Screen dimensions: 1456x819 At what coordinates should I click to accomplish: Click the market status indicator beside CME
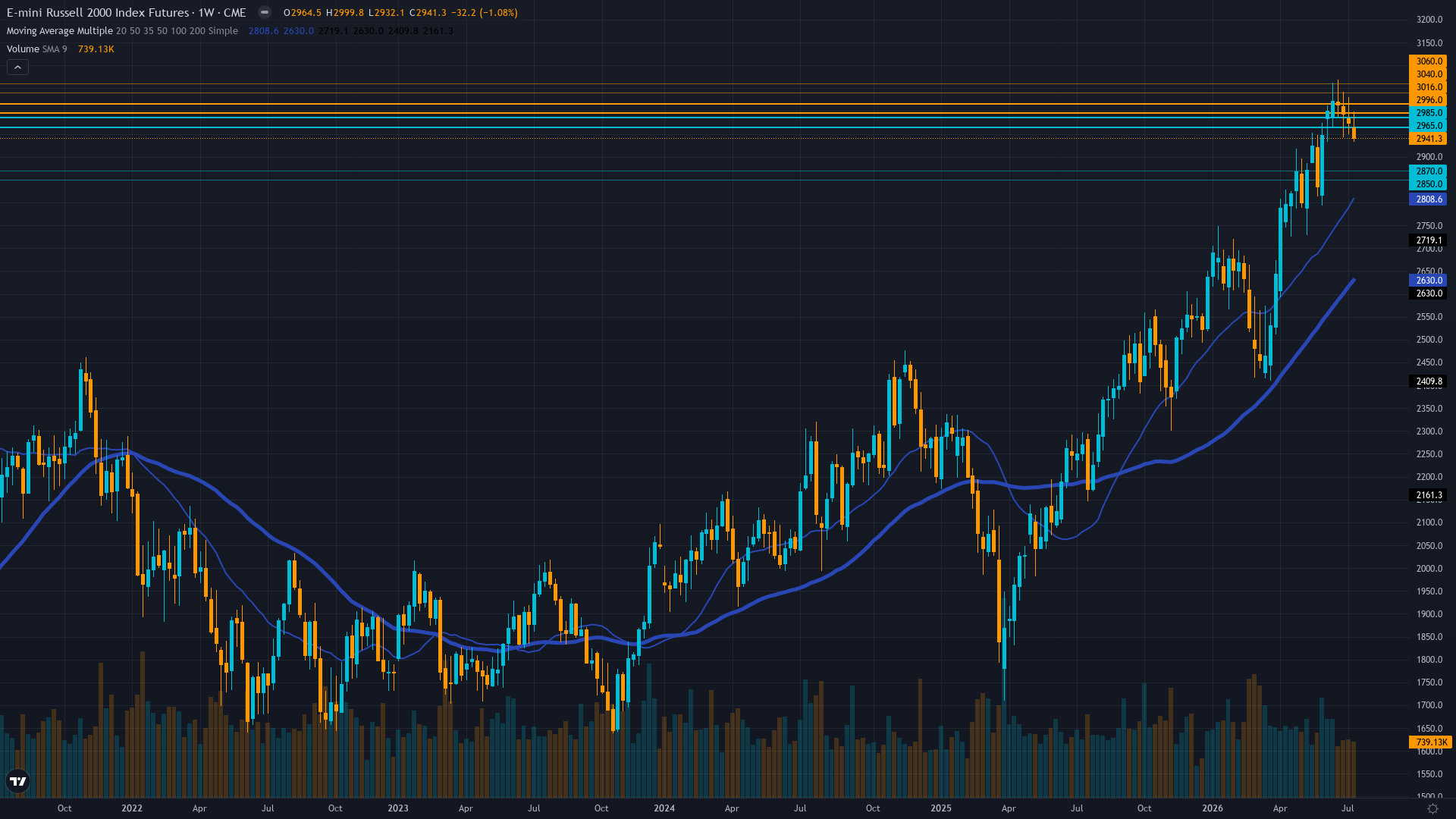pyautogui.click(x=265, y=12)
